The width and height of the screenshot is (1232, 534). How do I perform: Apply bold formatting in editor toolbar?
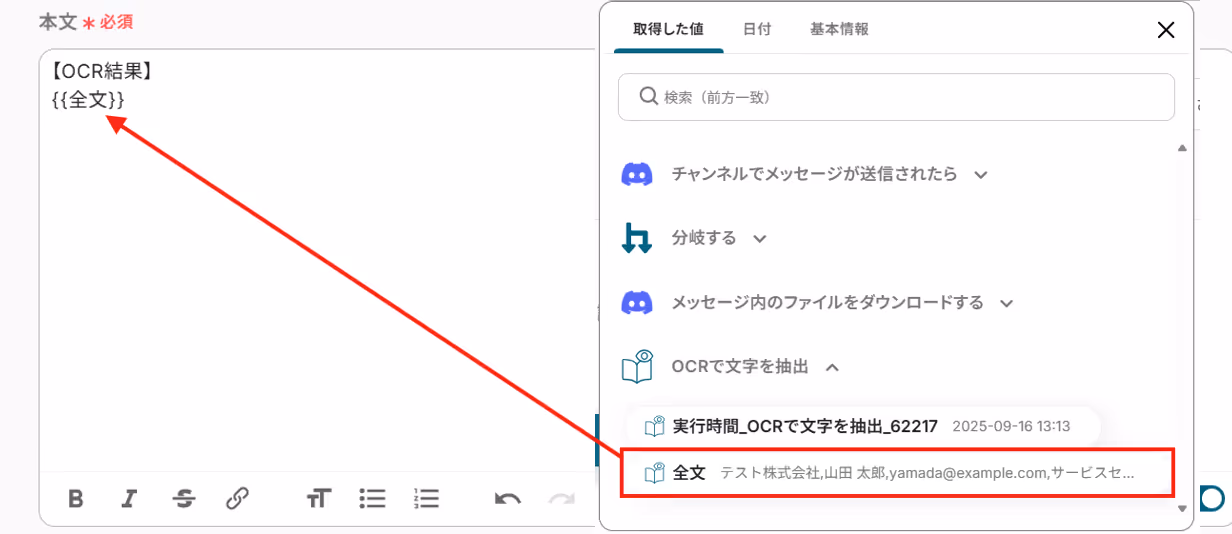(75, 498)
